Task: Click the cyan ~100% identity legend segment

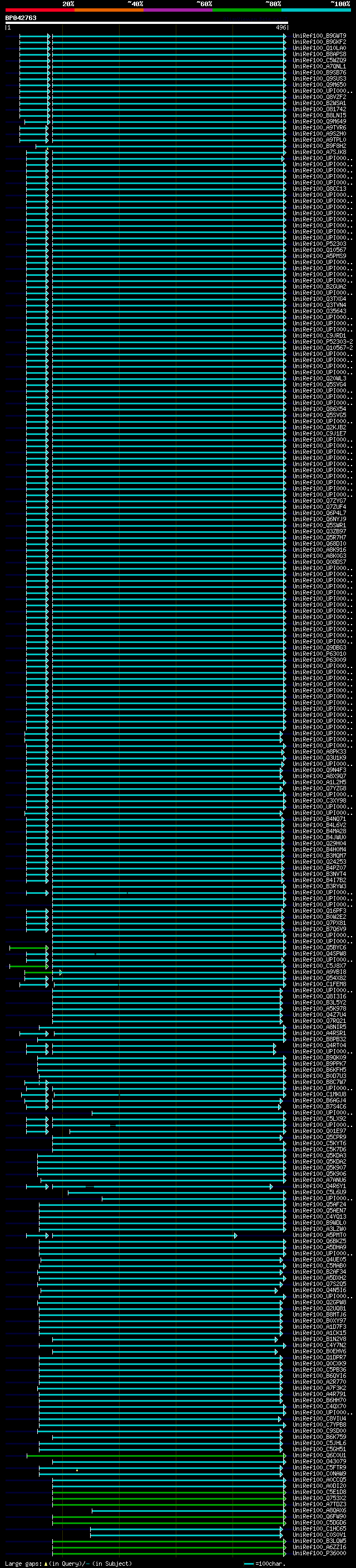Action: pyautogui.click(x=316, y=10)
